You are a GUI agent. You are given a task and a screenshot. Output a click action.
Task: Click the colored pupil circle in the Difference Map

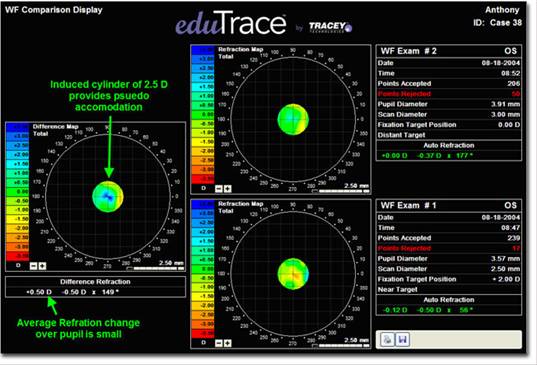[x=108, y=197]
